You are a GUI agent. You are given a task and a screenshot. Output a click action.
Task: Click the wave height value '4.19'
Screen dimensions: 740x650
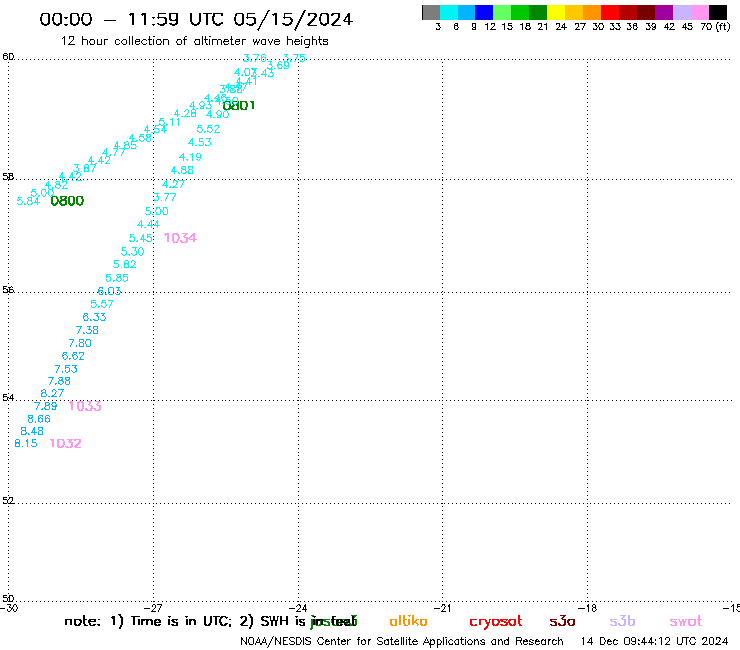click(x=190, y=157)
